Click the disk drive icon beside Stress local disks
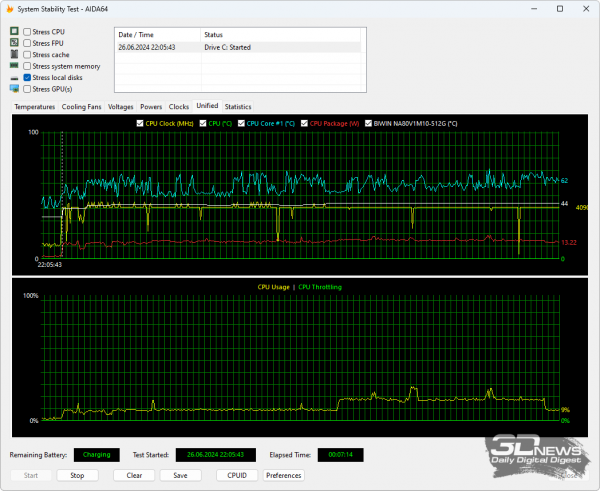Screen dimensions: 600x491 pyautogui.click(x=14, y=77)
